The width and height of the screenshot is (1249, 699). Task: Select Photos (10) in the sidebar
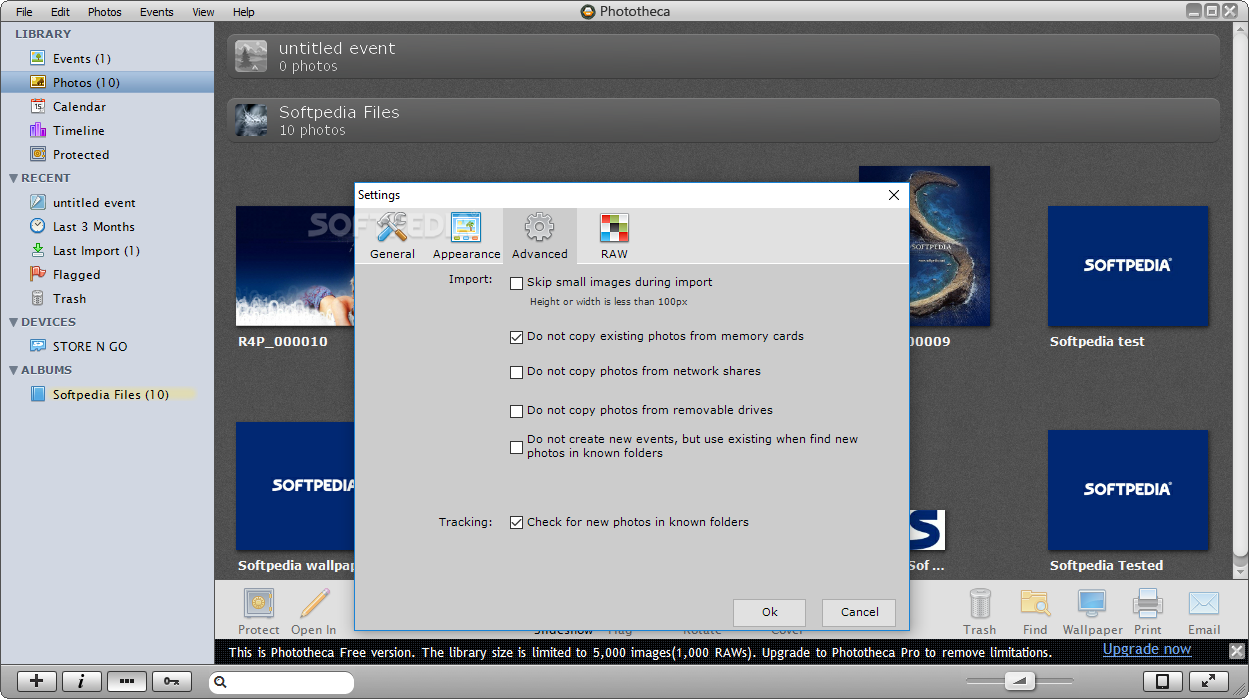106,83
